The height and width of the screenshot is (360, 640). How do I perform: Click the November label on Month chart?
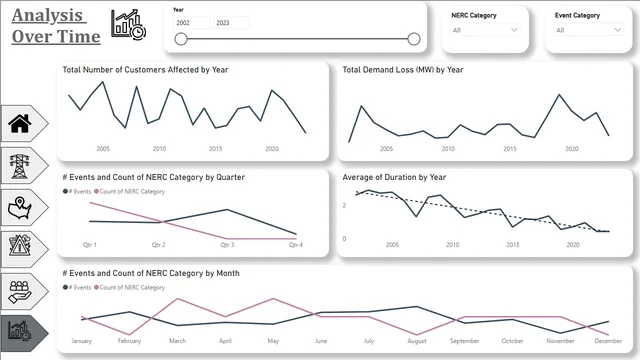tap(560, 341)
